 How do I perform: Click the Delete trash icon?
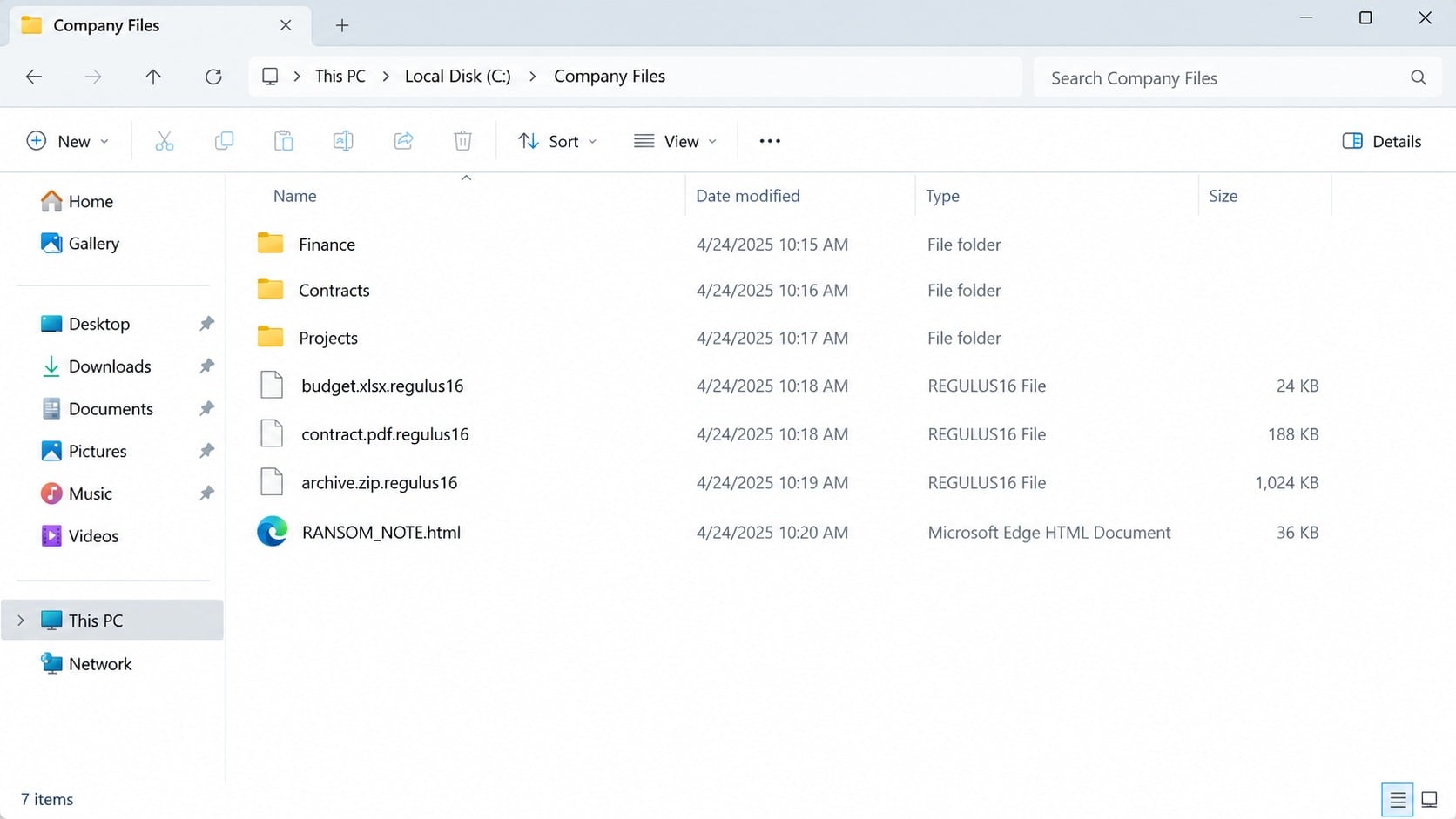[x=463, y=141]
